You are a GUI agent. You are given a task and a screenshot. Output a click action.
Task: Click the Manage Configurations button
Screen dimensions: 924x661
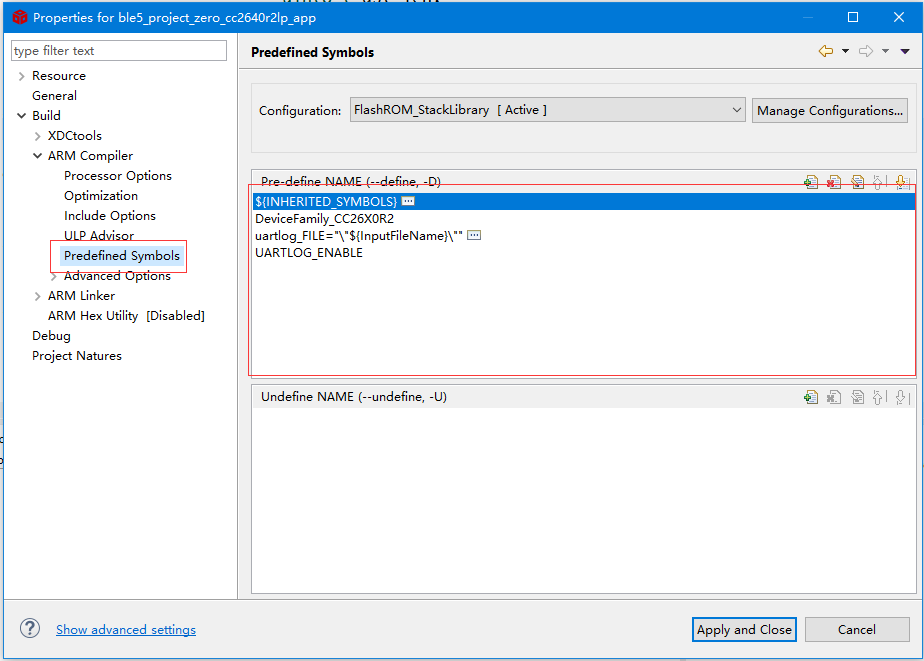(x=830, y=110)
